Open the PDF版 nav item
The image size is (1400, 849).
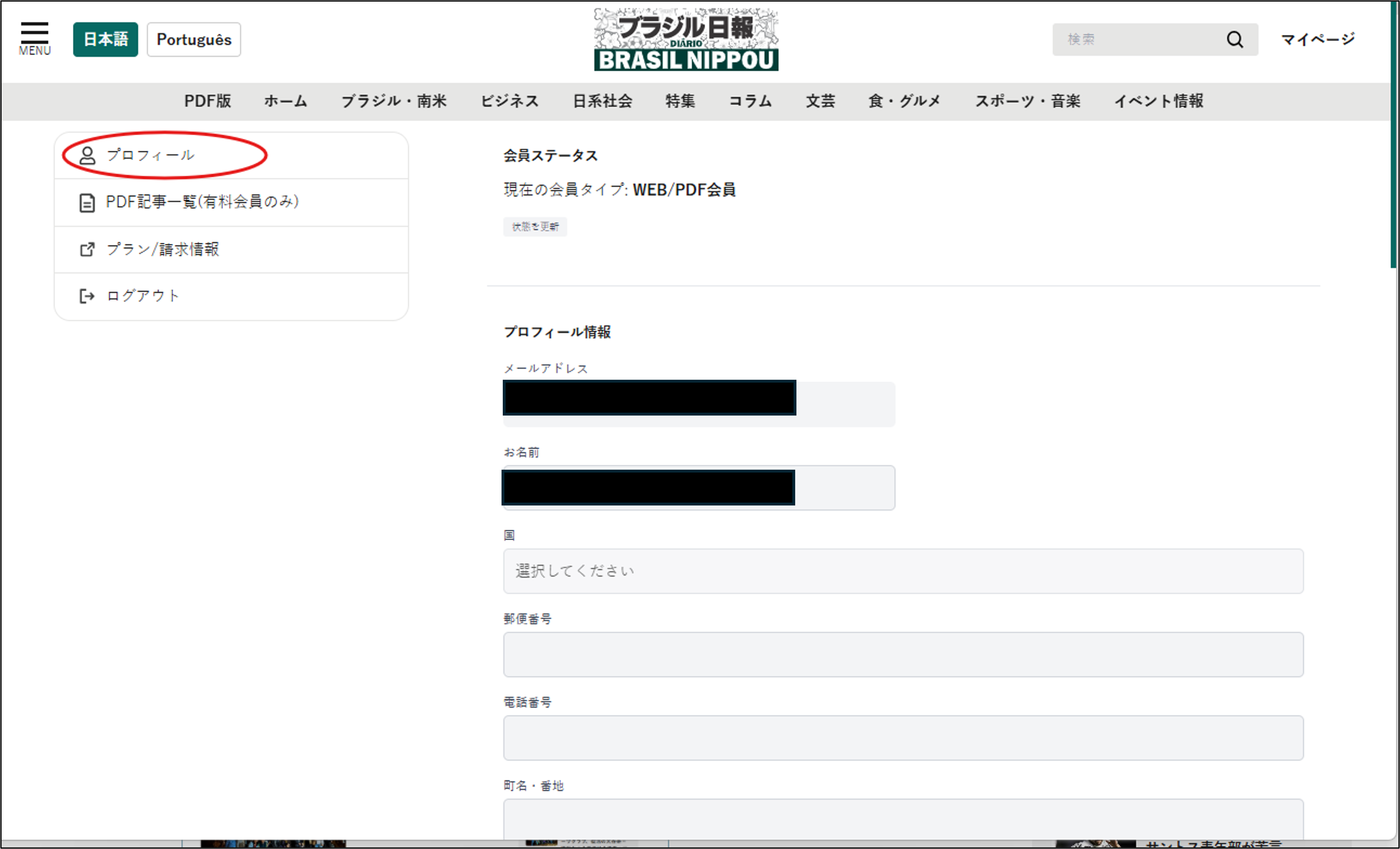click(x=207, y=101)
